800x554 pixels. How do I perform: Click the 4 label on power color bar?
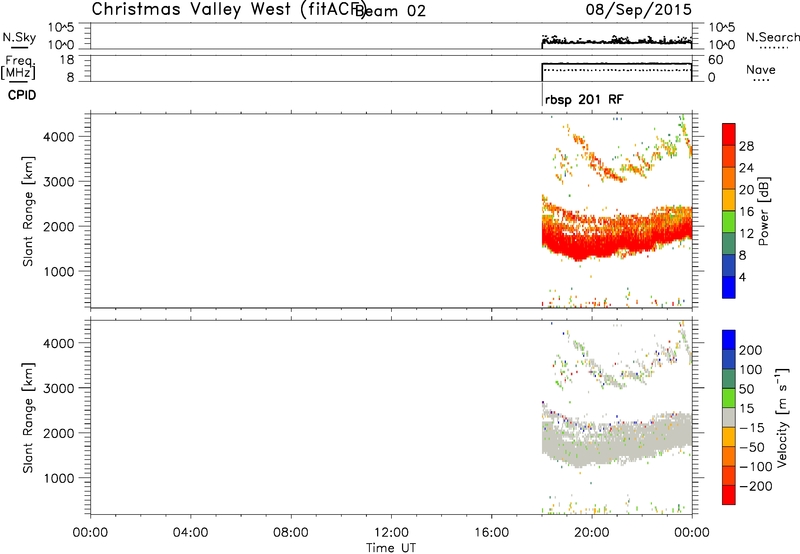point(742,277)
